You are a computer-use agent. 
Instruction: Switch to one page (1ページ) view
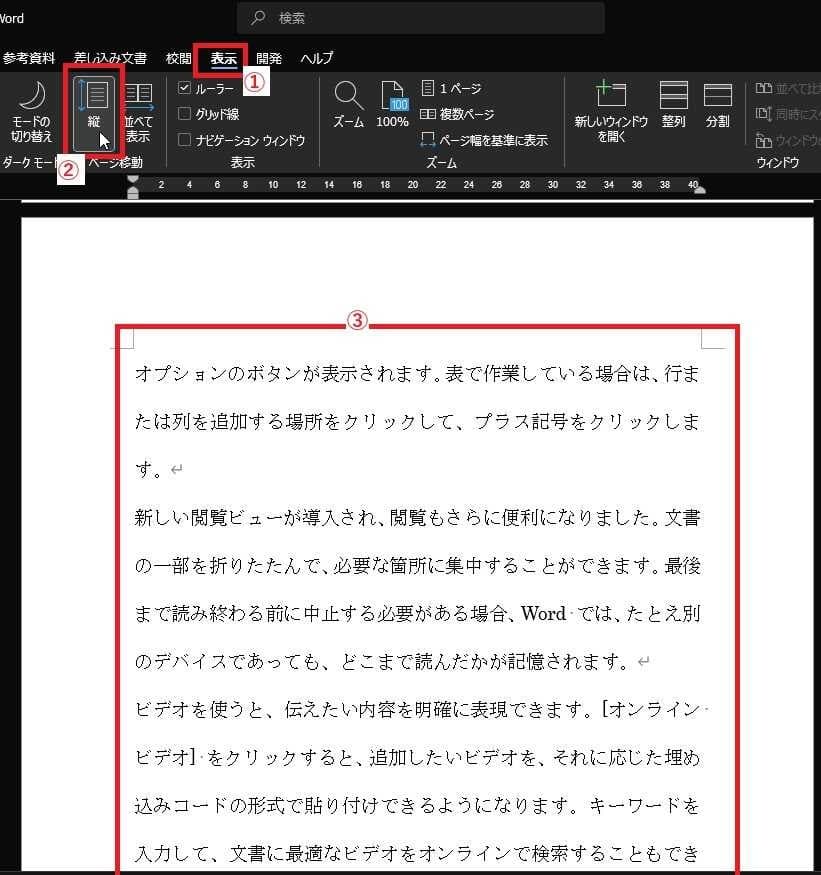click(451, 88)
